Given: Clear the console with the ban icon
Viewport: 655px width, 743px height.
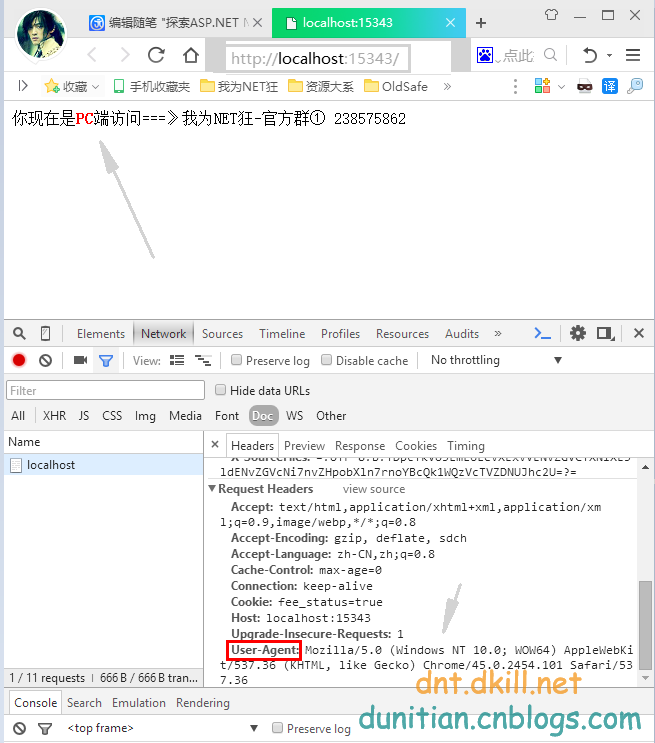Looking at the screenshot, I should coord(19,728).
